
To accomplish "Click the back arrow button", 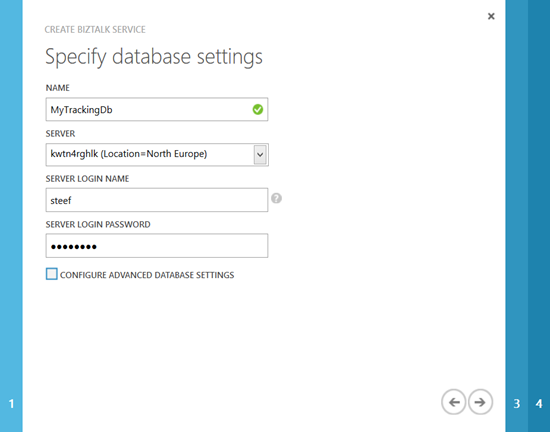I will pos(454,402).
